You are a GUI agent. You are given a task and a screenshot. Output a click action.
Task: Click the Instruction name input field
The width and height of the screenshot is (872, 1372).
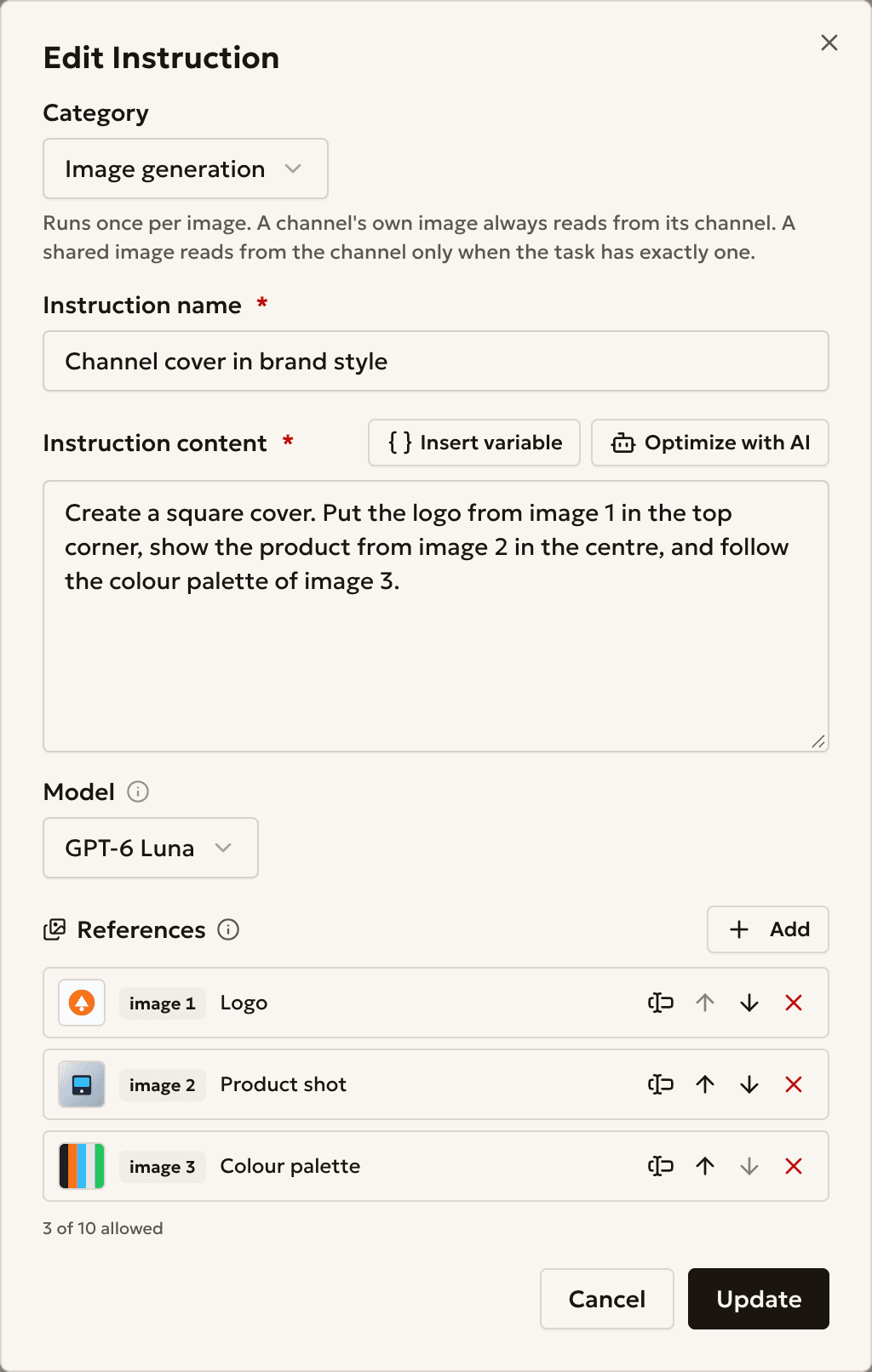[x=436, y=361]
